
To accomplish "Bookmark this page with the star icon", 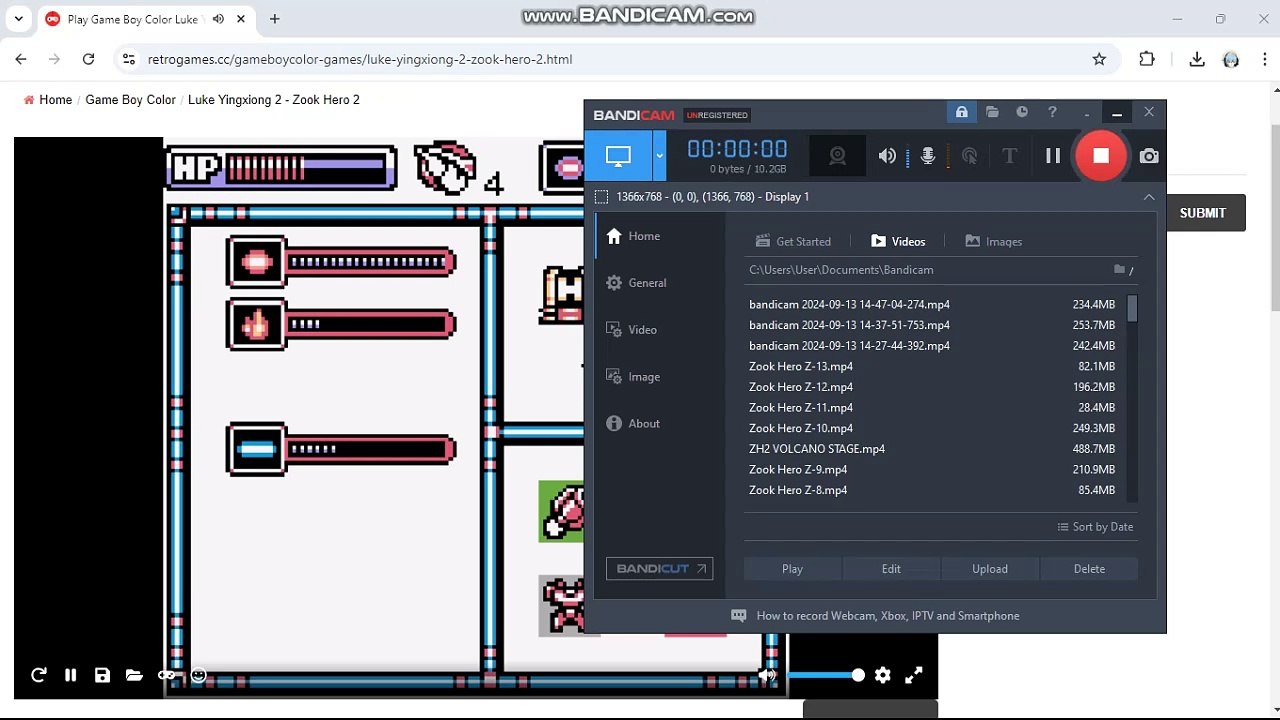I will click(x=1099, y=59).
